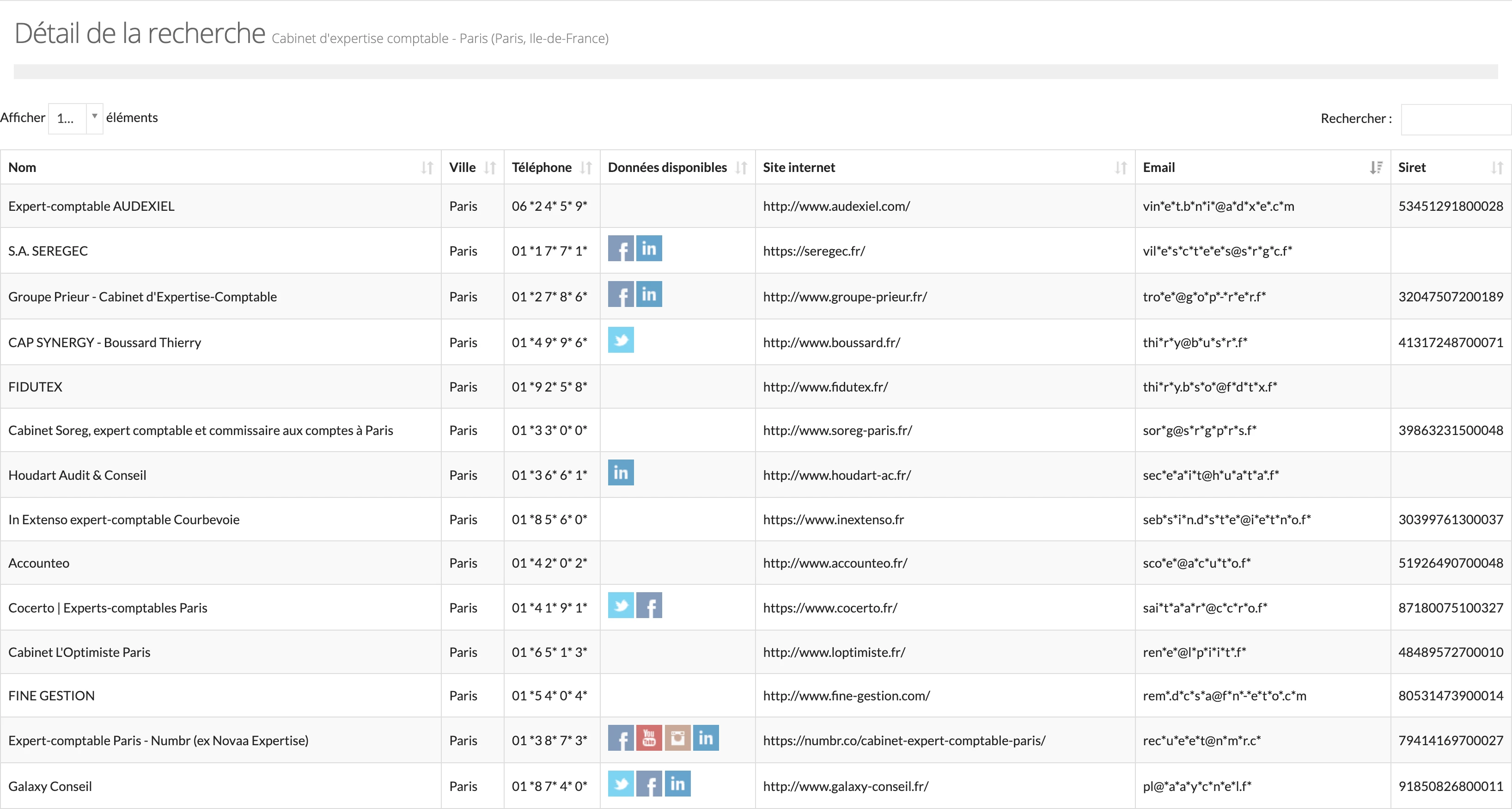The width and height of the screenshot is (1512, 809).
Task: Open Facebook icon for Galaxy Conseil row
Action: tap(649, 784)
